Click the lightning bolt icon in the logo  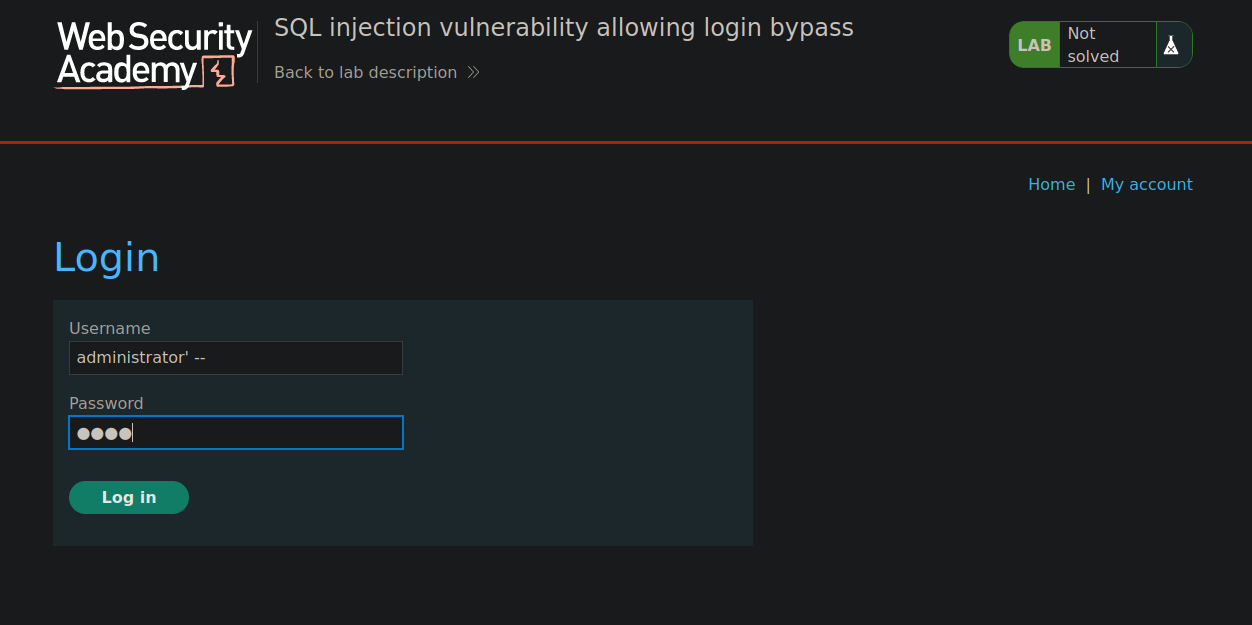click(x=218, y=72)
